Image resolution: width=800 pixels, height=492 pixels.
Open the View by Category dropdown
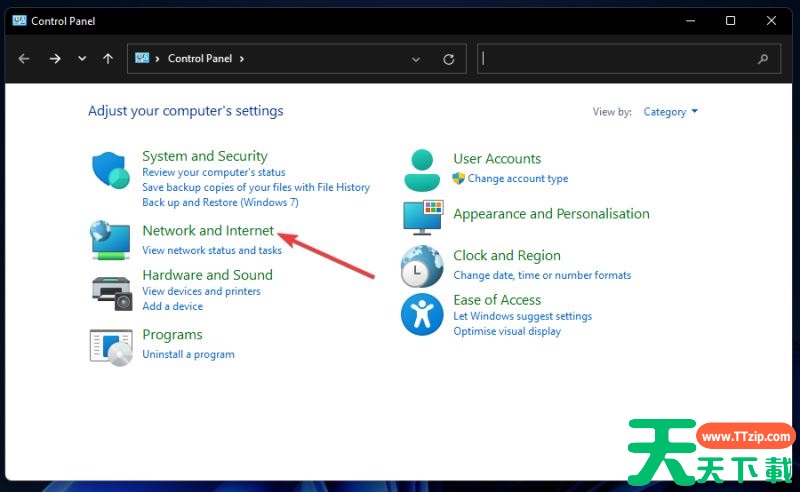coord(670,112)
